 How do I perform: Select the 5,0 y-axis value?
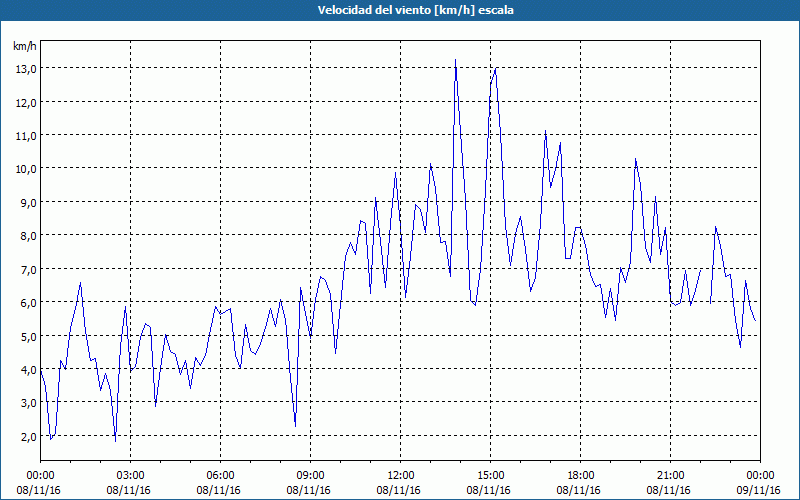(28, 336)
